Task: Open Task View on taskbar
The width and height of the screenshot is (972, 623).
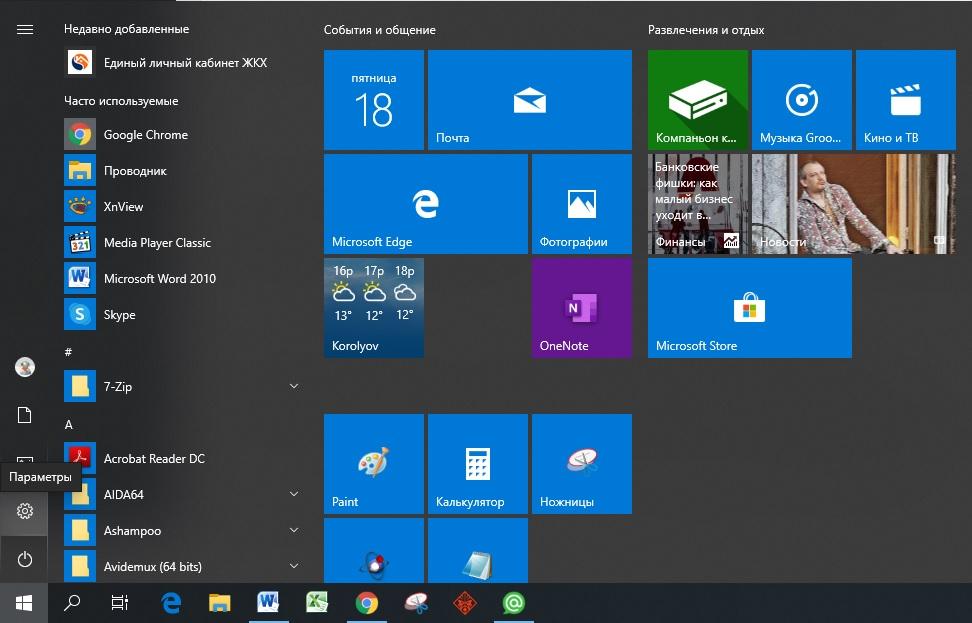Action: pyautogui.click(x=120, y=603)
